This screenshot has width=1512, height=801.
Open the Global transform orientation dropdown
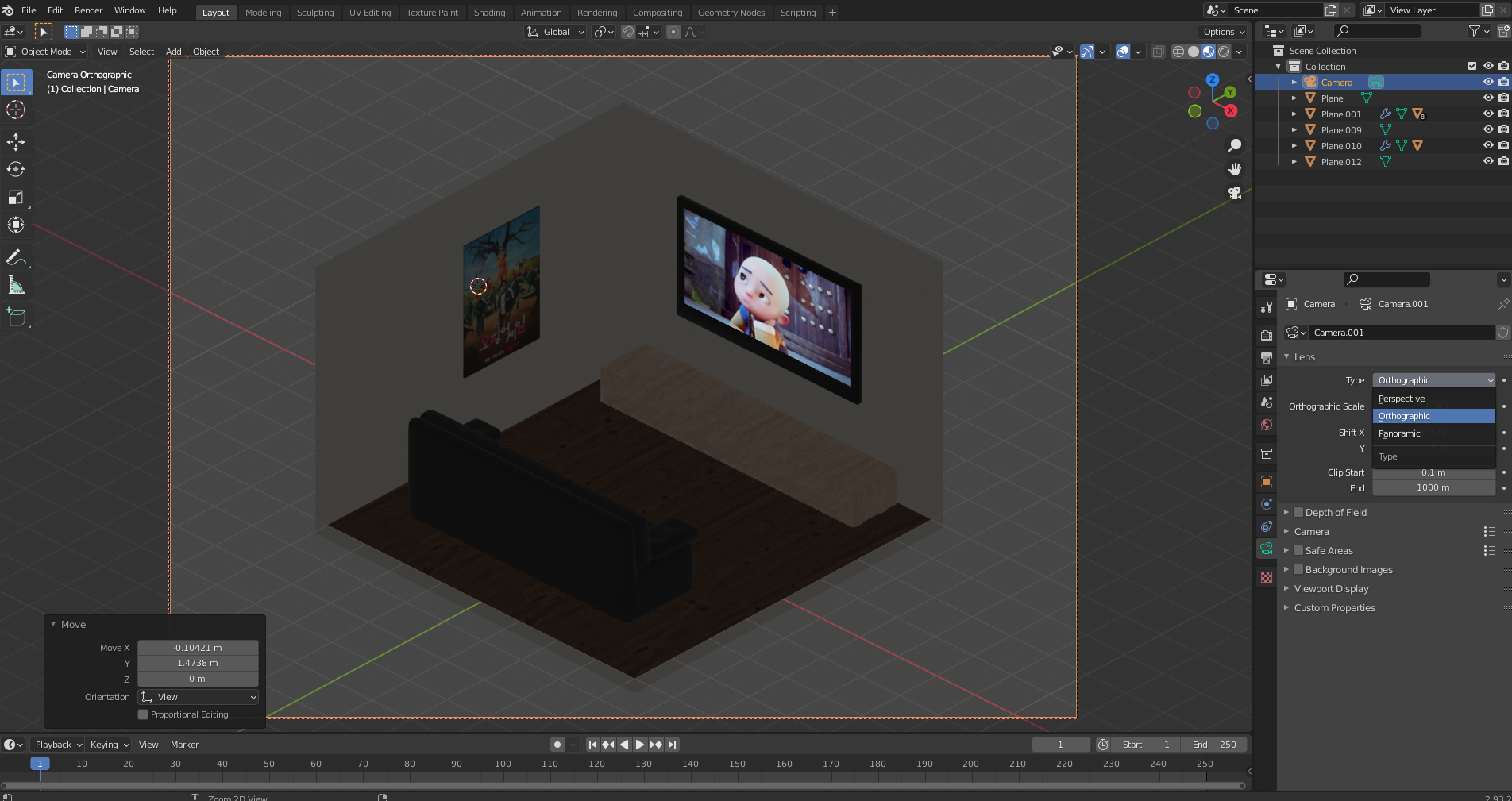(x=556, y=32)
